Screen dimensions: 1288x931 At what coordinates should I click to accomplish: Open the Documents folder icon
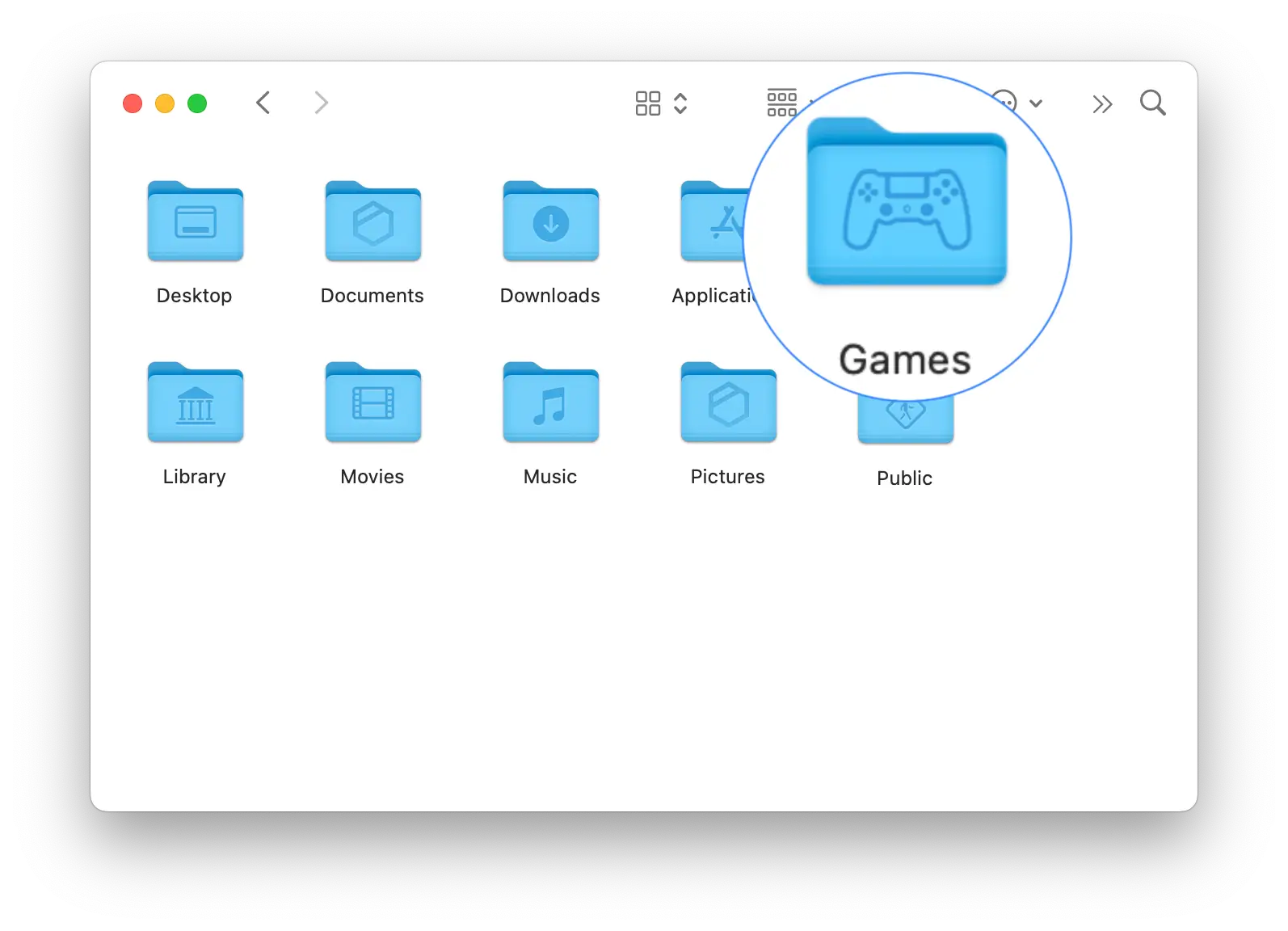click(373, 221)
